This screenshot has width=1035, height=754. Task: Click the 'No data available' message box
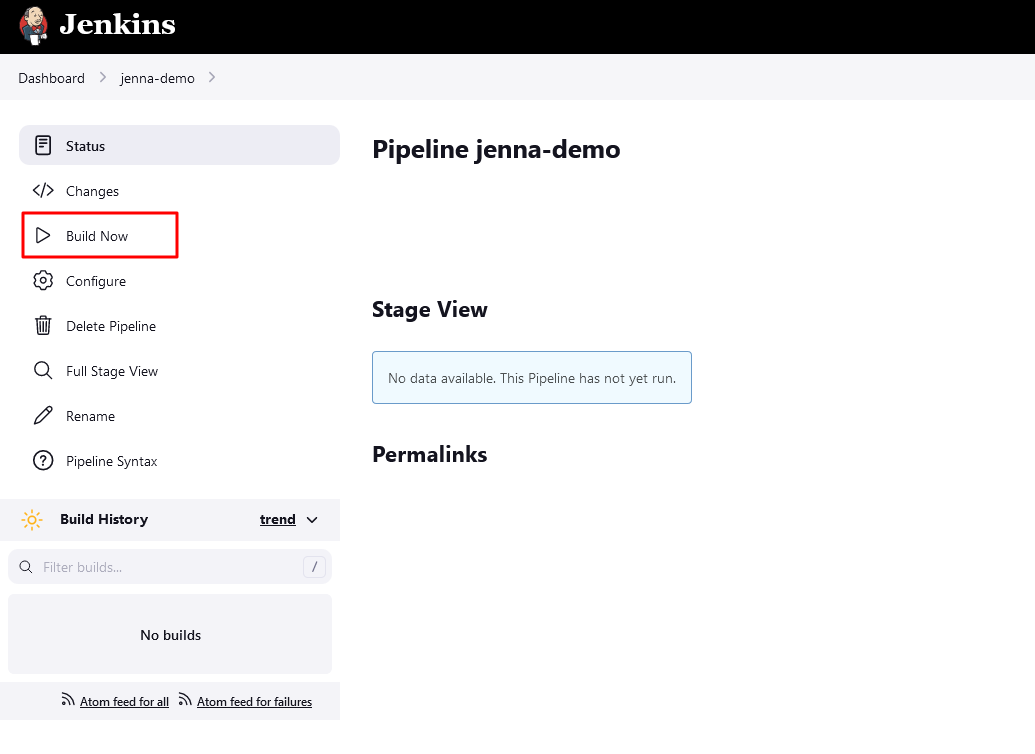tap(532, 378)
